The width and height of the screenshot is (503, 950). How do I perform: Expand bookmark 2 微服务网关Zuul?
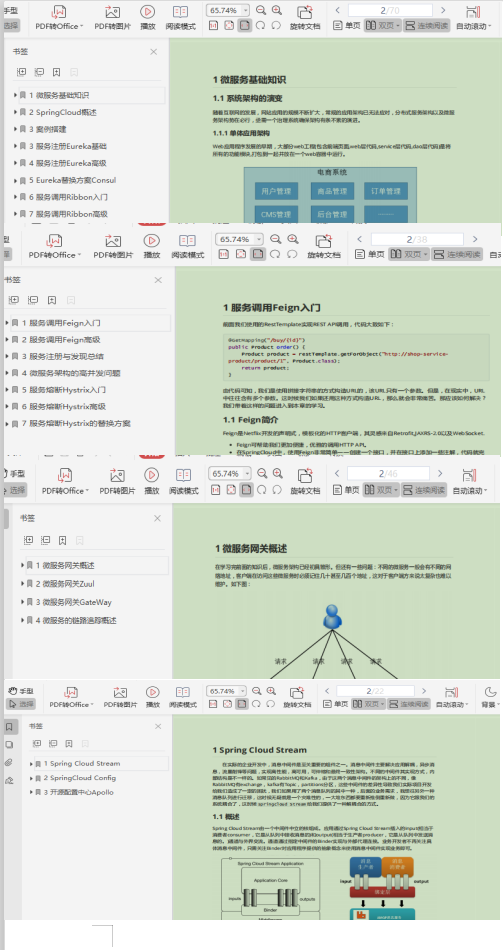coord(22,583)
